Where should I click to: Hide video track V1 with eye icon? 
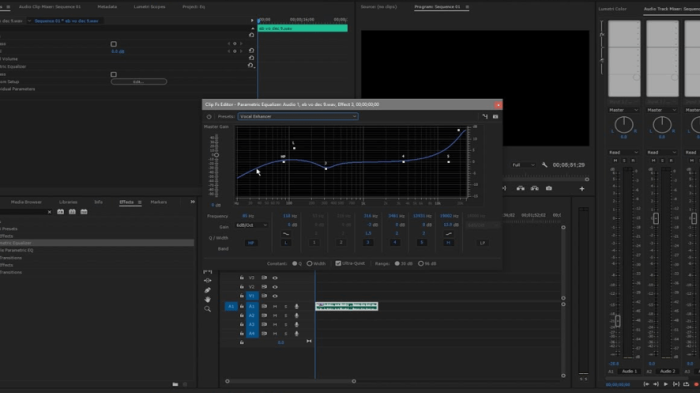coord(275,296)
